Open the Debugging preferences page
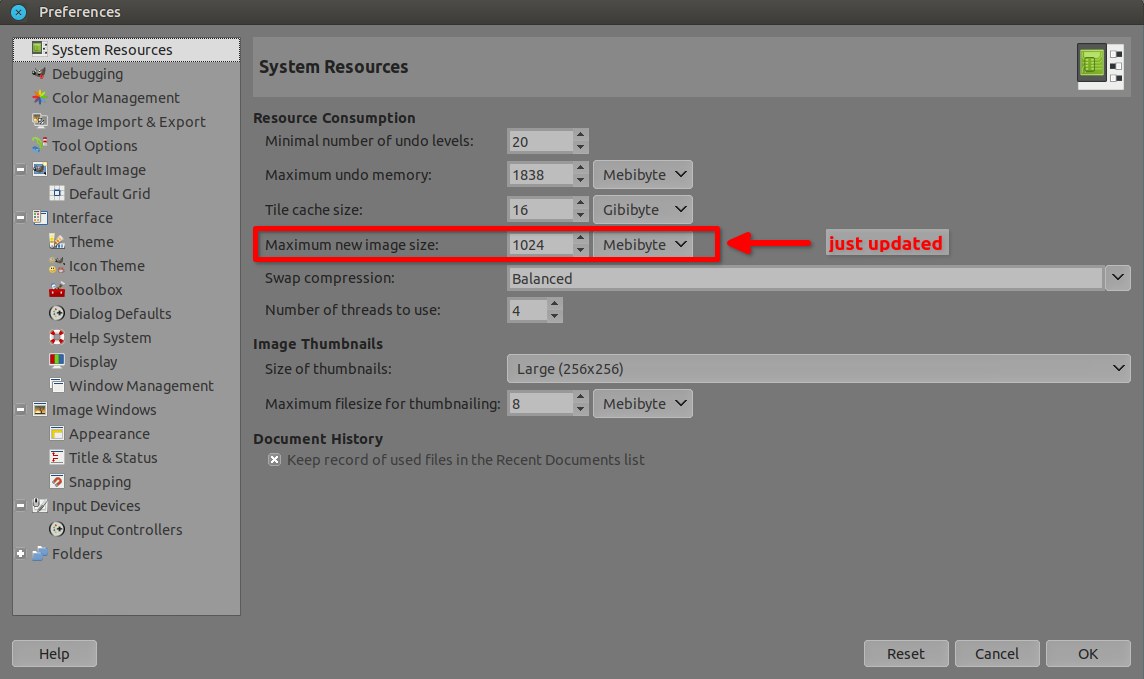1144x679 pixels. (88, 73)
